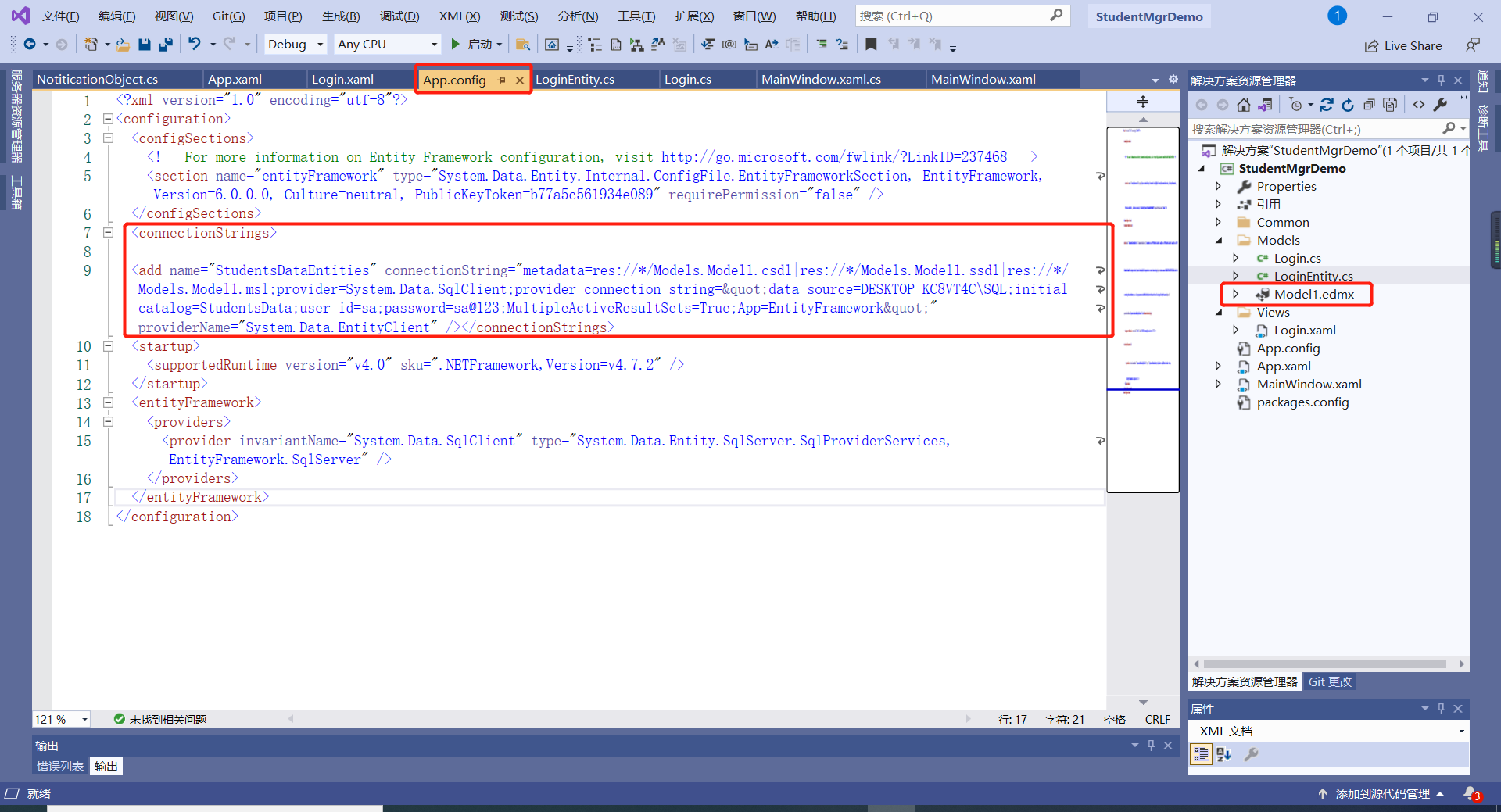The height and width of the screenshot is (812, 1501).
Task: Collapse all nodes with Collapse All icon
Action: pos(1370,104)
